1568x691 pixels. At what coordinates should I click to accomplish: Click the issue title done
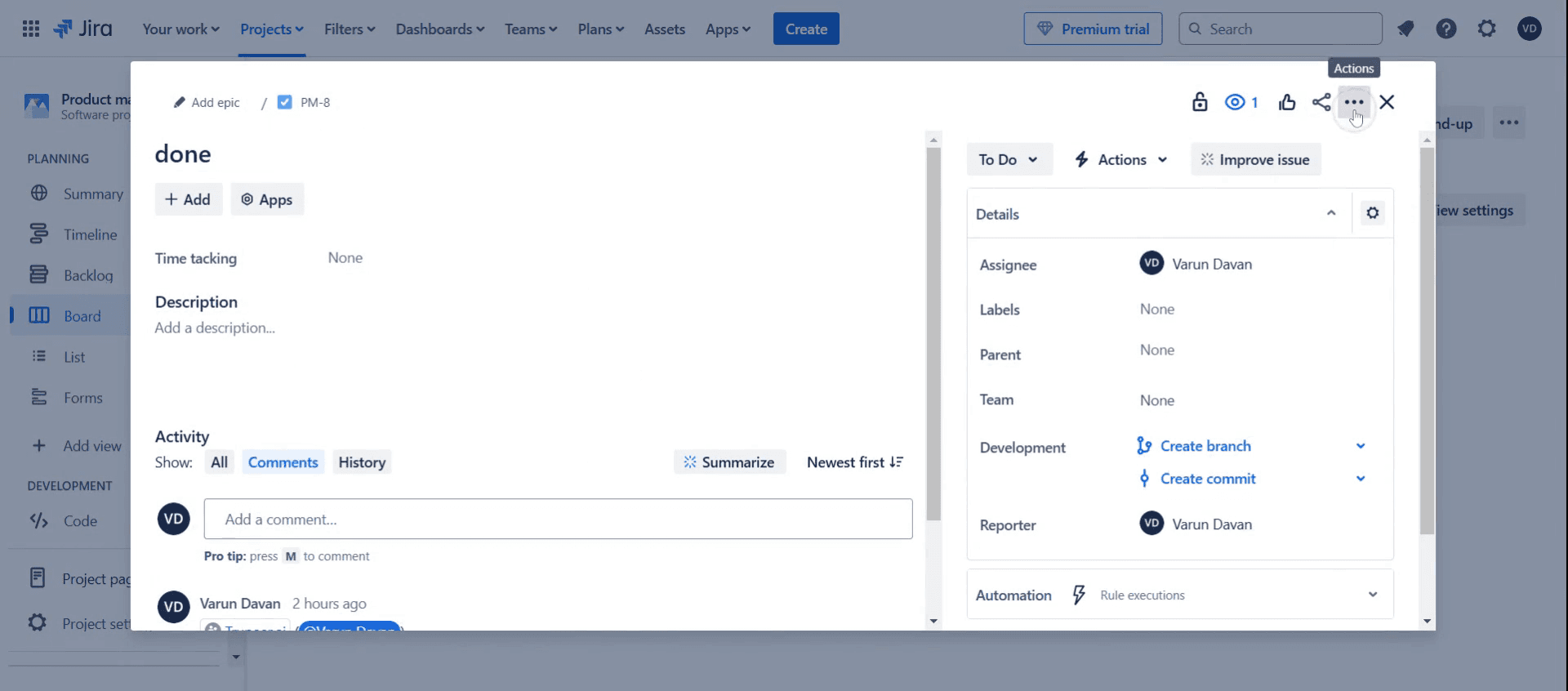pos(183,154)
